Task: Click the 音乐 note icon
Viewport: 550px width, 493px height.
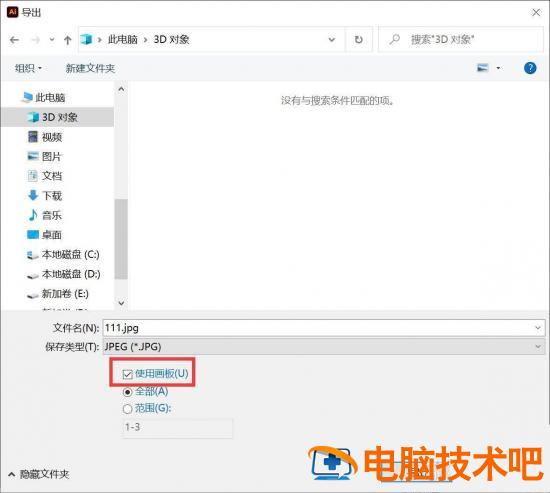Action: [x=33, y=215]
